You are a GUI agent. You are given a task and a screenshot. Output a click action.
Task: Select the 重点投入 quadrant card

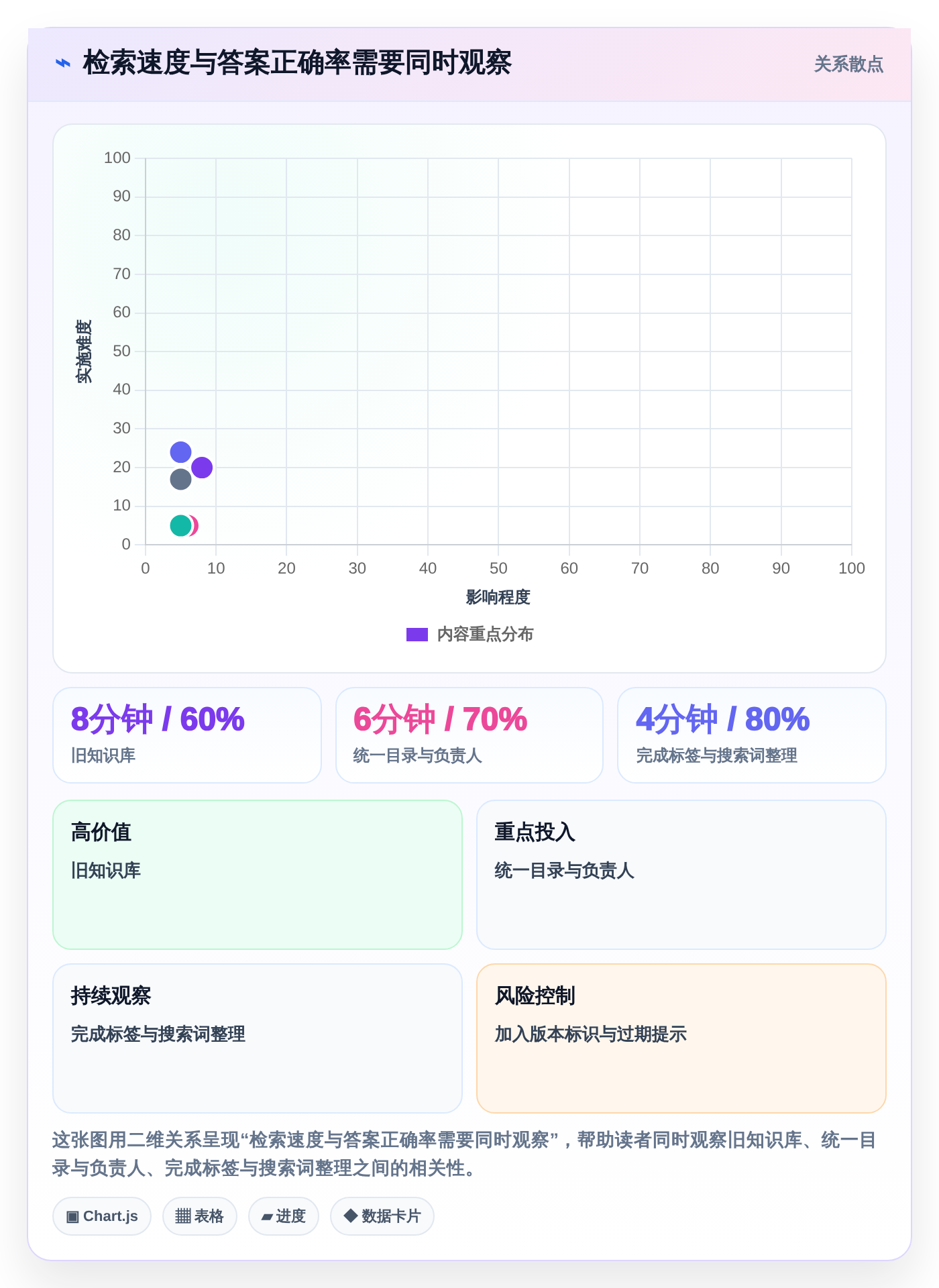click(681, 875)
